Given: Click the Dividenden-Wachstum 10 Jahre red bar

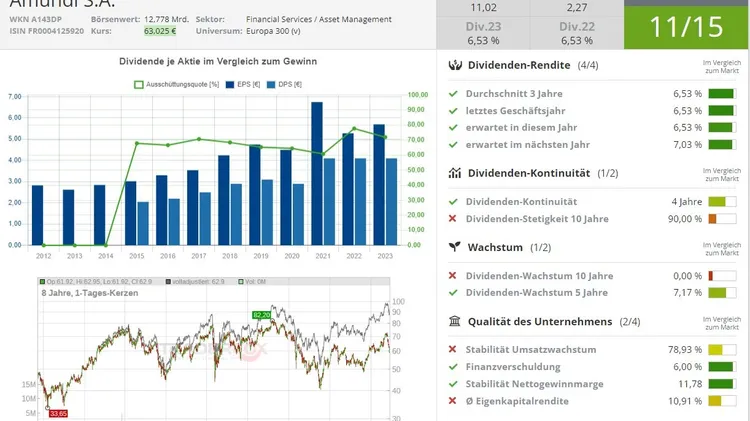Looking at the screenshot, I should click(x=722, y=276).
